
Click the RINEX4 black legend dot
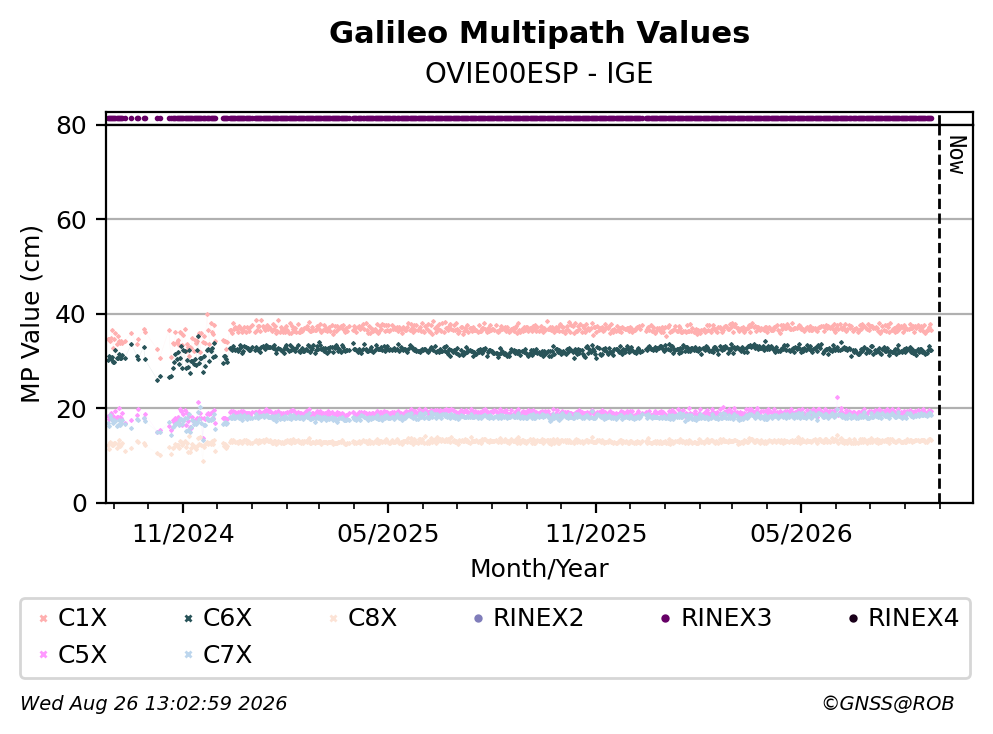point(853,618)
